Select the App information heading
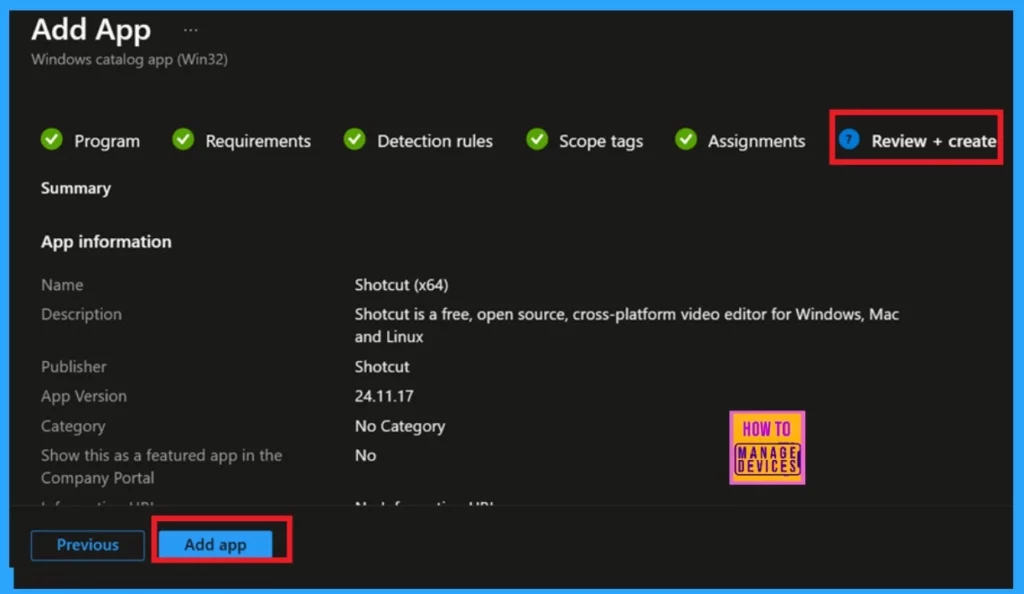Screen dimensions: 1024x594 click(106, 242)
